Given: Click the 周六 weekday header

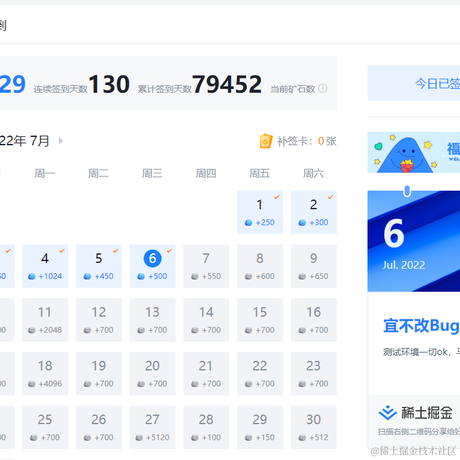Looking at the screenshot, I should (x=313, y=173).
